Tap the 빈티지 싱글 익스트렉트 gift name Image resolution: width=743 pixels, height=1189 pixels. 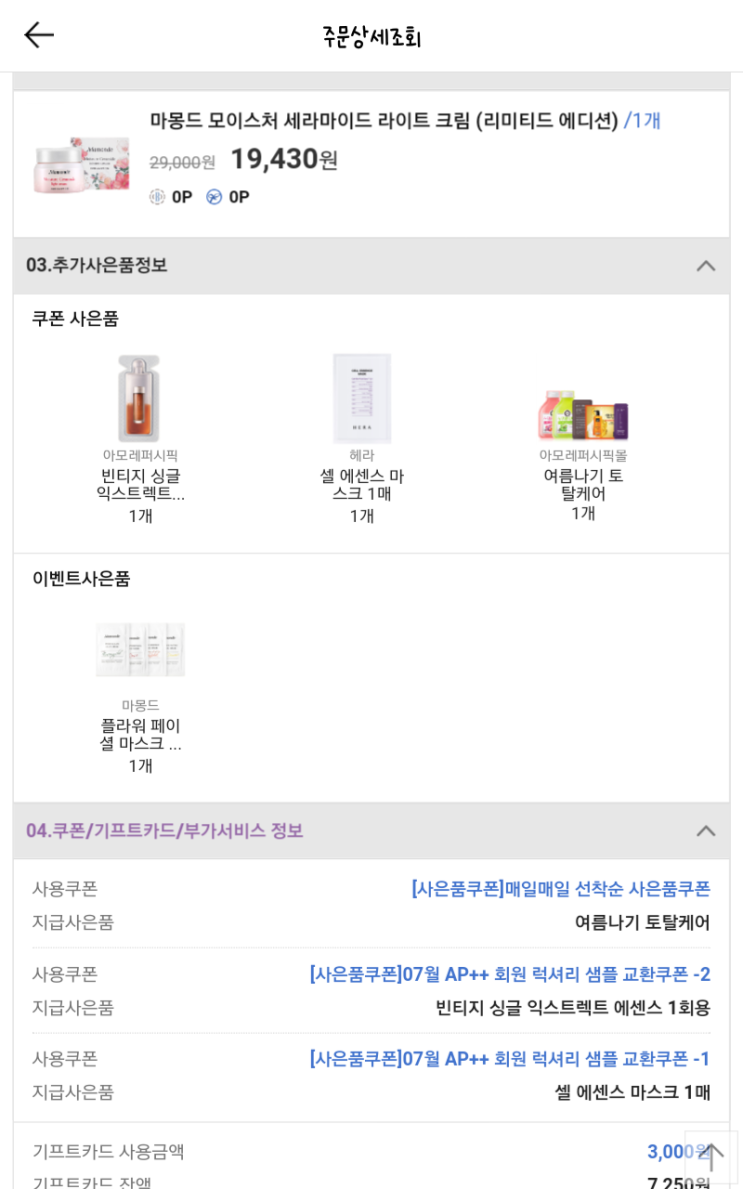tap(140, 485)
